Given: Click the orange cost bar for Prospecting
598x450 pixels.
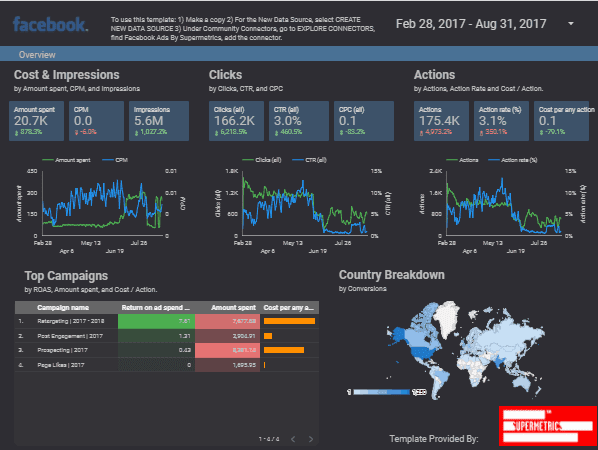Looking at the screenshot, I should 284,350.
